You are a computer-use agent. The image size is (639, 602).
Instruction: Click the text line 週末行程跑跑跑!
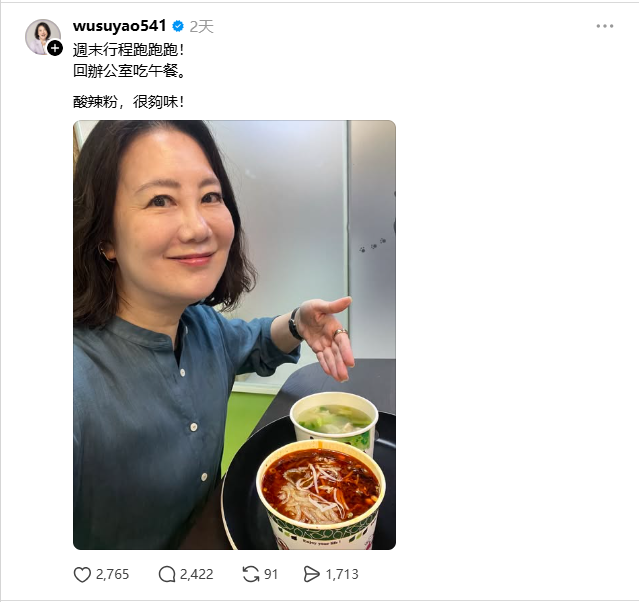pyautogui.click(x=129, y=50)
